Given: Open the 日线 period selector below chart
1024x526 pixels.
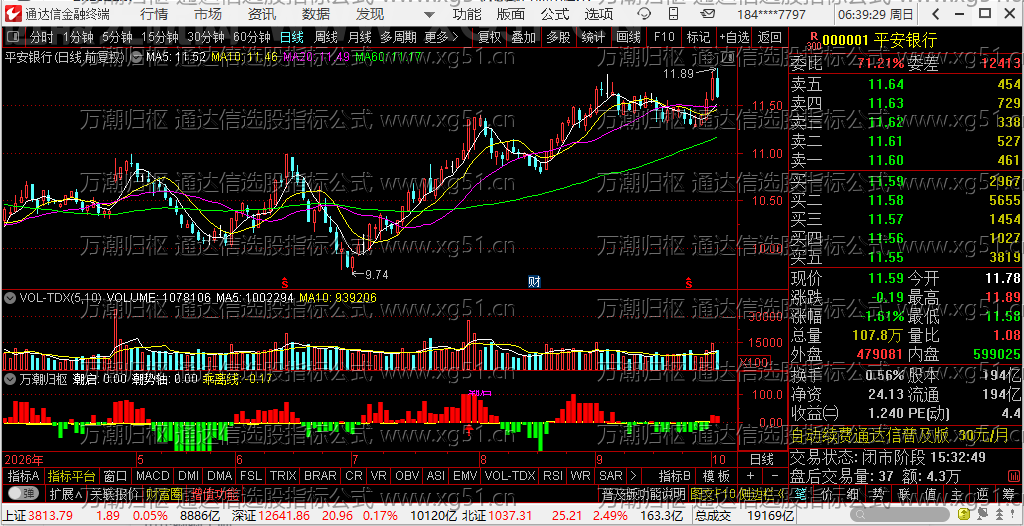Looking at the screenshot, I should pos(761,459).
